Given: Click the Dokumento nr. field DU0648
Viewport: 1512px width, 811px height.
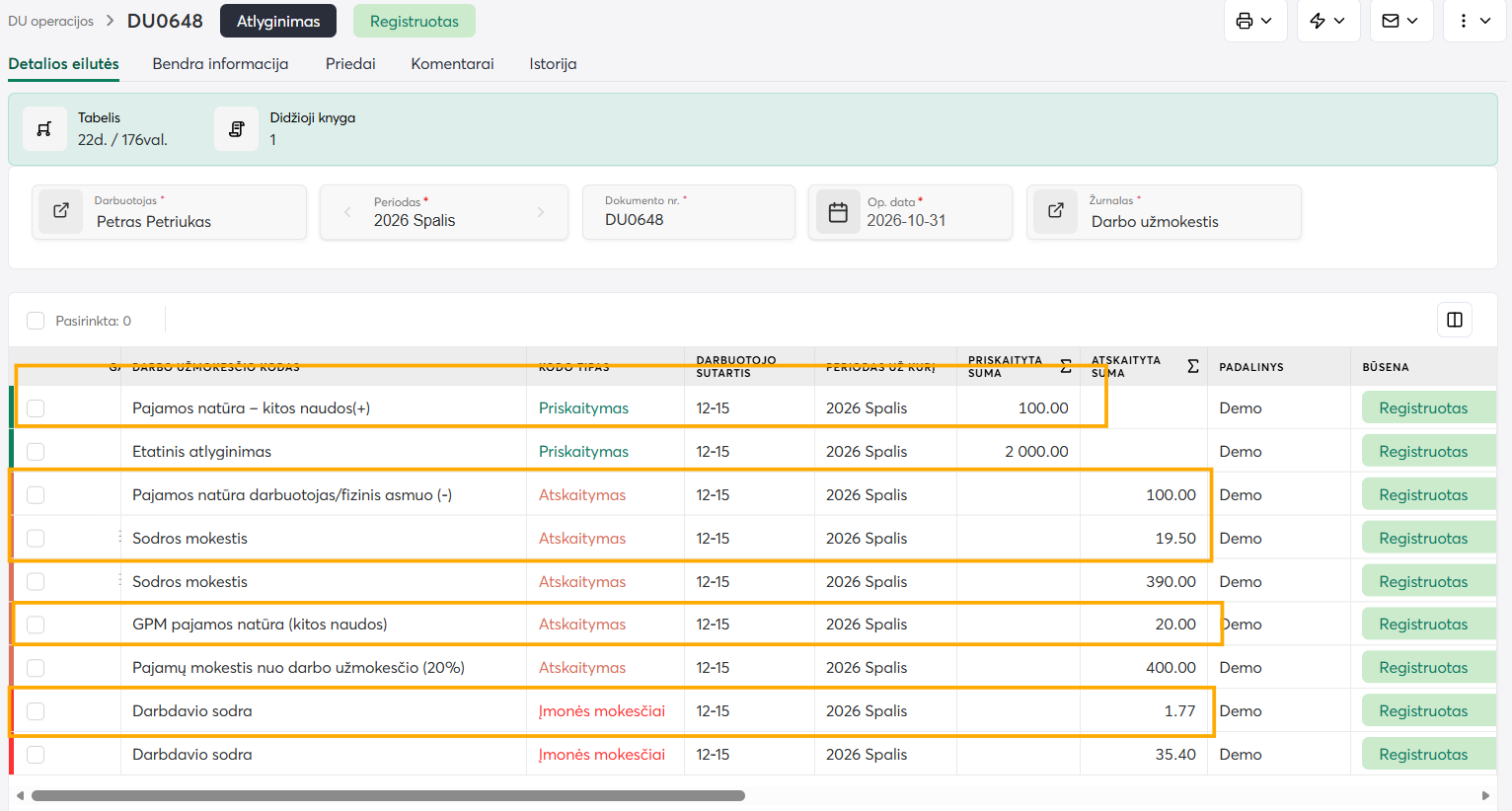Looking at the screenshot, I should coord(689,212).
